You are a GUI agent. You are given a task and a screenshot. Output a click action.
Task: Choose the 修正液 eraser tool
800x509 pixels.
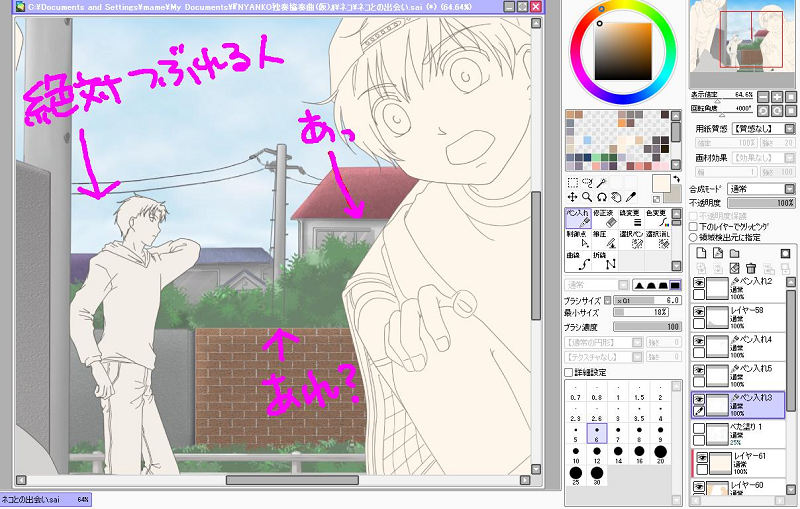pos(605,219)
